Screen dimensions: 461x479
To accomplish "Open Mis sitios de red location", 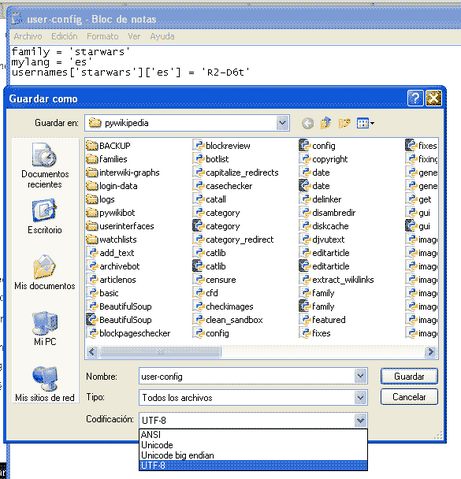I will pyautogui.click(x=45, y=384).
